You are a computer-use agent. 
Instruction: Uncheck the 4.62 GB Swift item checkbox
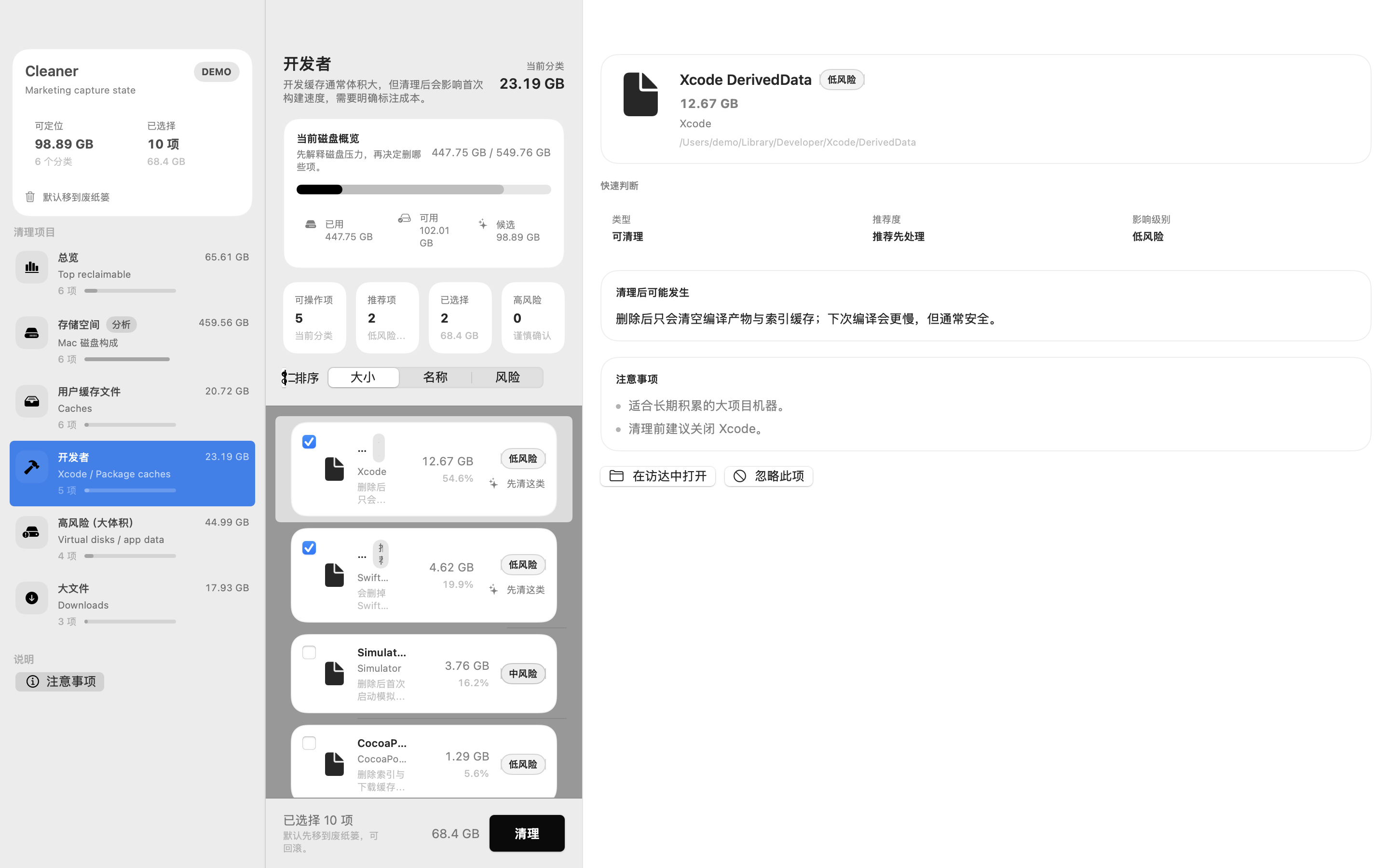tap(309, 548)
